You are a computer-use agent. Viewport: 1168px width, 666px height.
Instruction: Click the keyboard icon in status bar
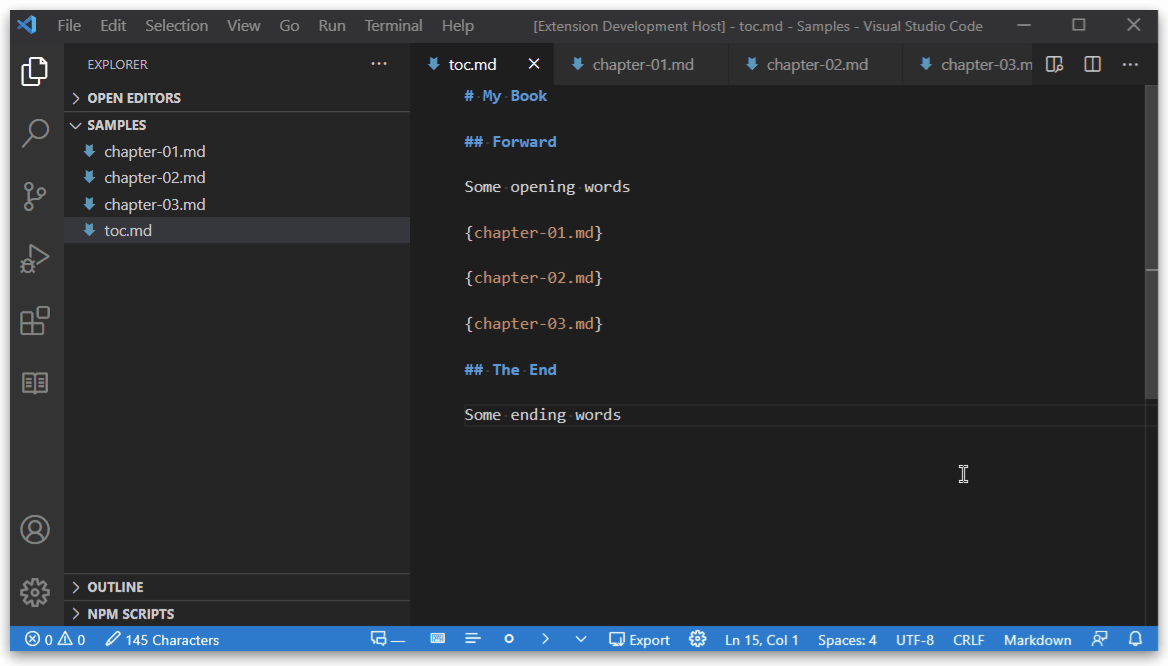tap(437, 638)
